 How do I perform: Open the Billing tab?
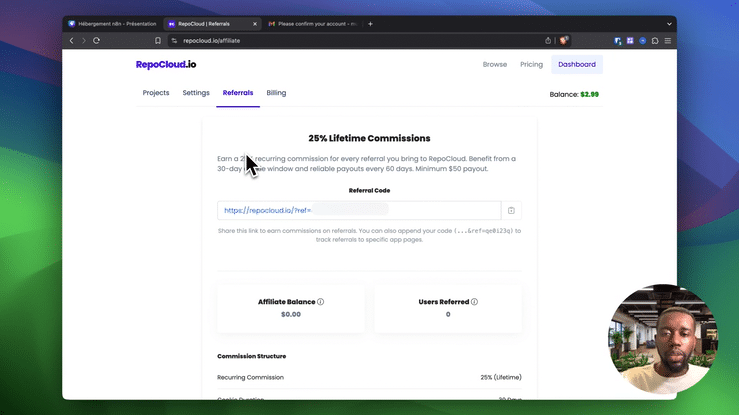tap(276, 93)
